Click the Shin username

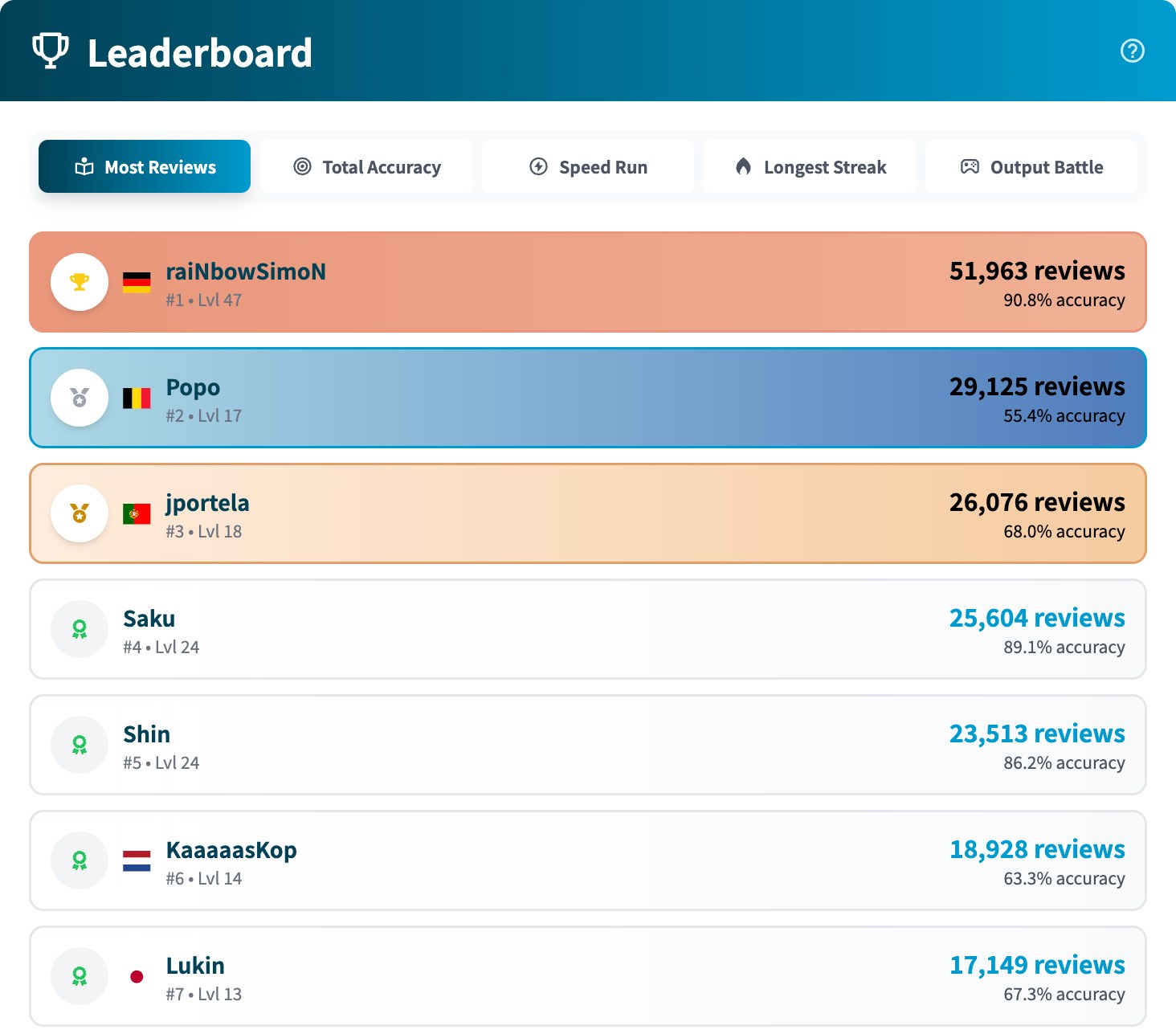(x=146, y=734)
